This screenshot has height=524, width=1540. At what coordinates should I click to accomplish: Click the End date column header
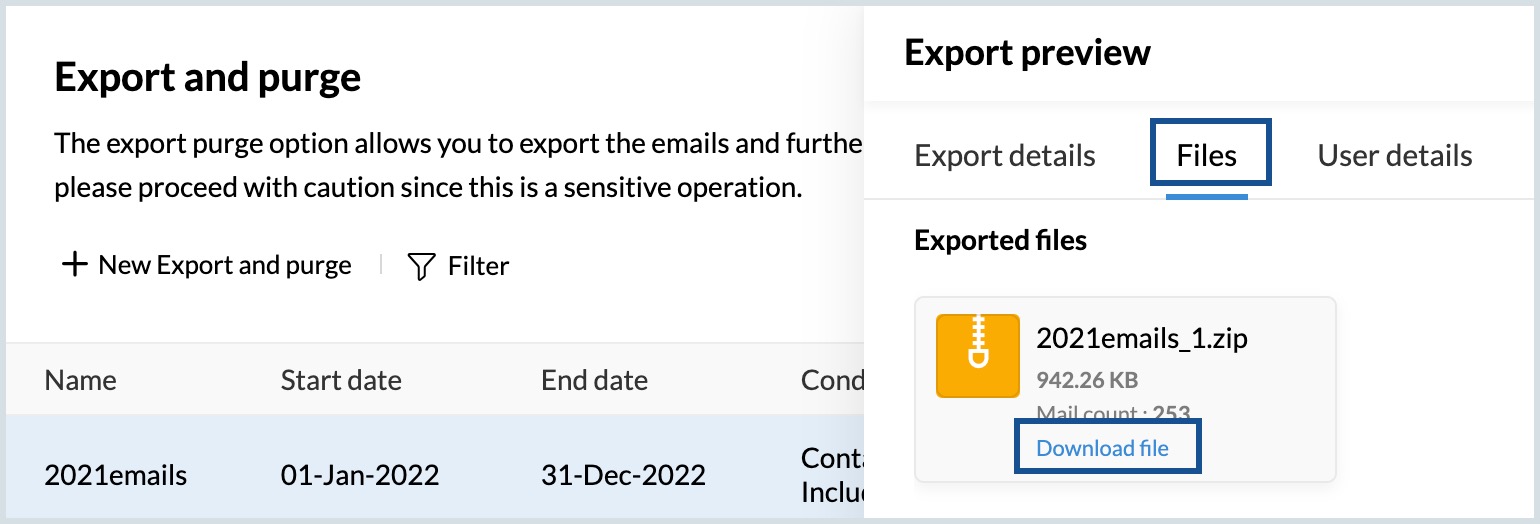pyautogui.click(x=594, y=380)
